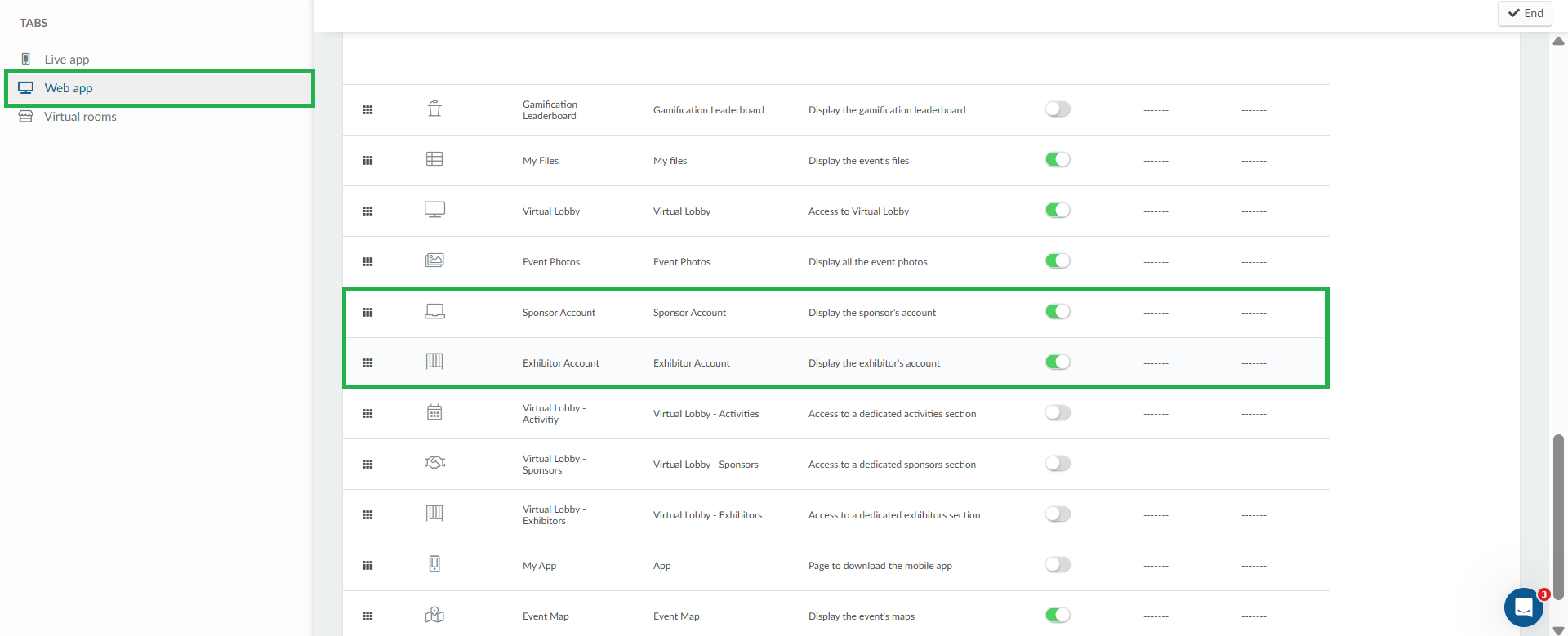This screenshot has height=636, width=1568.
Task: Switch to the Live app tab
Action: point(66,60)
